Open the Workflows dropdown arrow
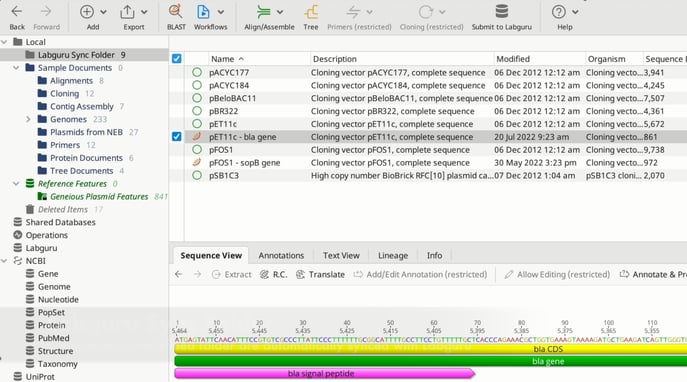The width and height of the screenshot is (687, 382). pos(221,12)
